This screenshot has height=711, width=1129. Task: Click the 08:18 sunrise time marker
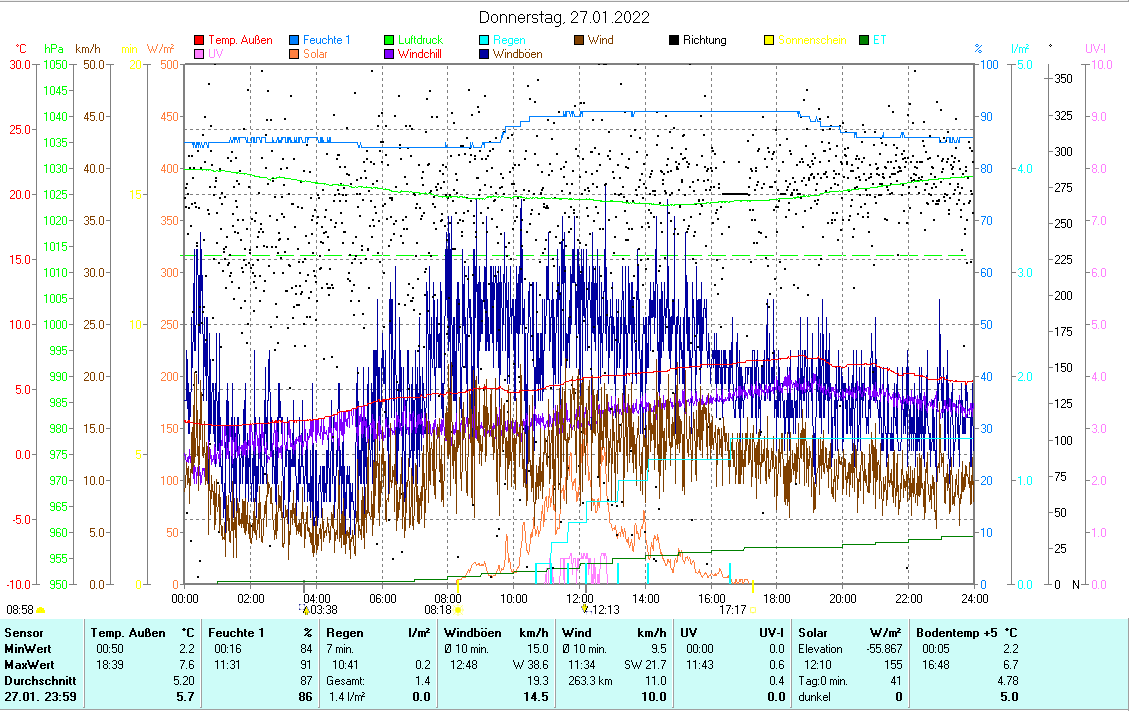(x=438, y=609)
